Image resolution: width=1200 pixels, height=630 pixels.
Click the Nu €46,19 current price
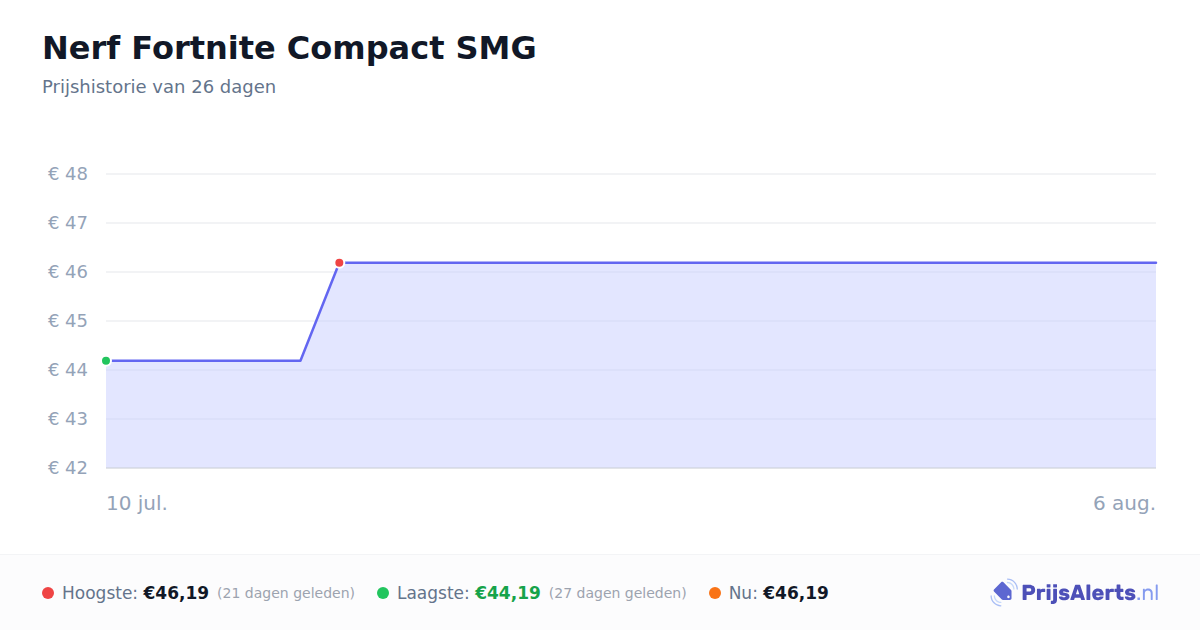click(x=796, y=593)
